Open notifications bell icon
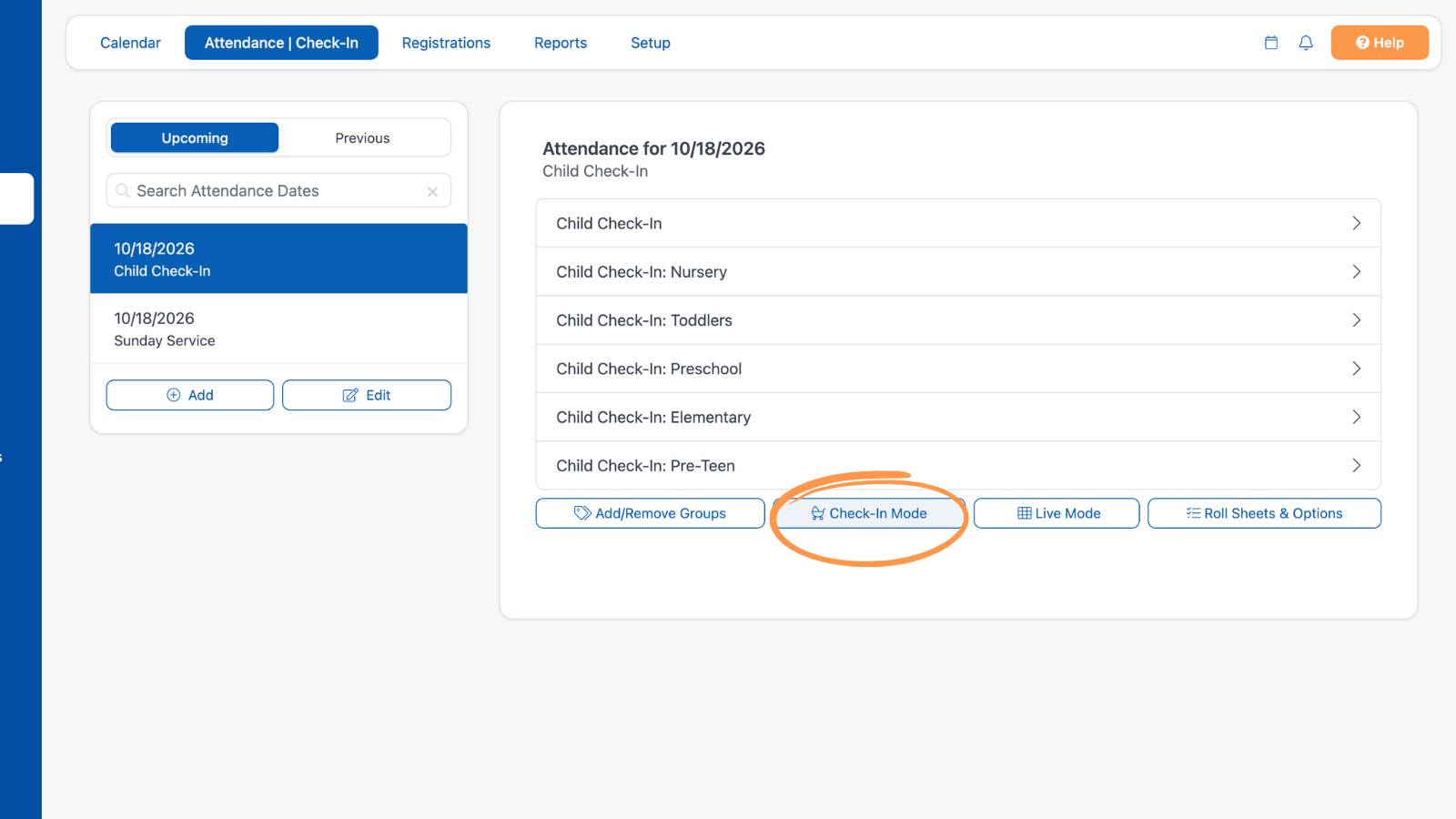This screenshot has width=1456, height=819. [x=1306, y=43]
